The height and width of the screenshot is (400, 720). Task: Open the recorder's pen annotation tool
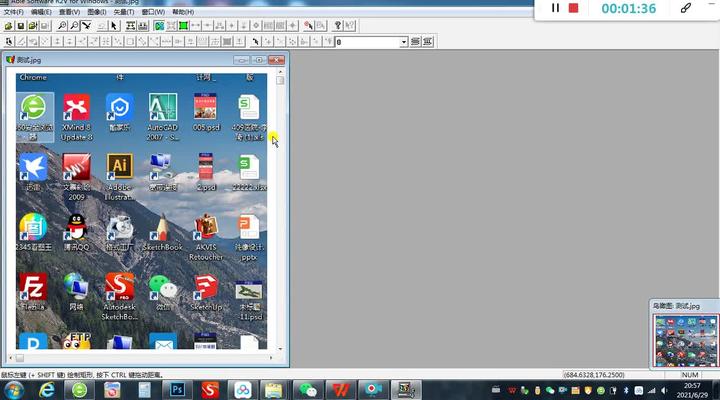click(686, 8)
